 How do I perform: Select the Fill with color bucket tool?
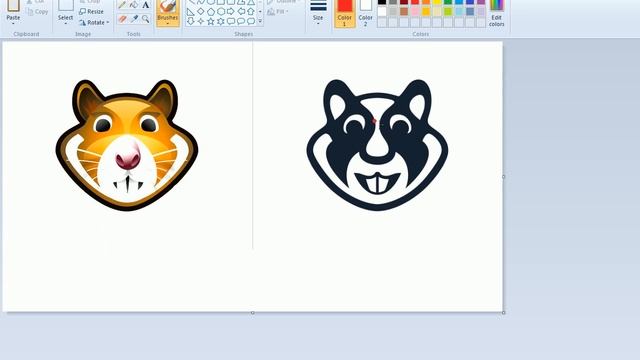point(134,5)
